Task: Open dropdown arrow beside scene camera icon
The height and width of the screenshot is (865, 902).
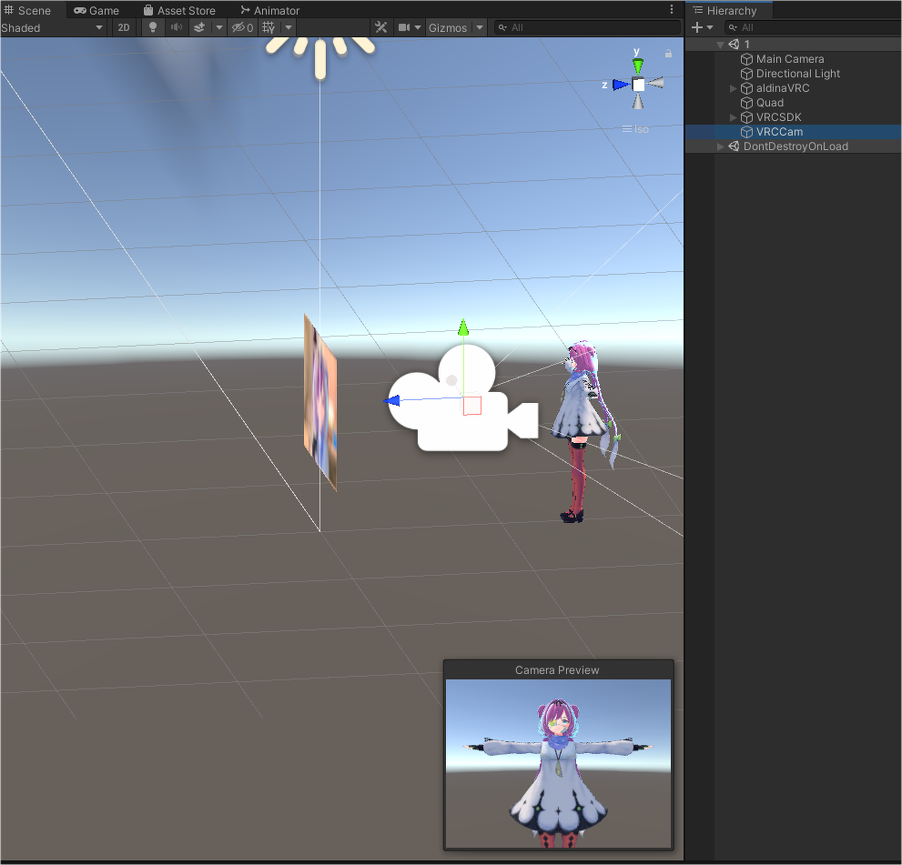Action: 418,27
